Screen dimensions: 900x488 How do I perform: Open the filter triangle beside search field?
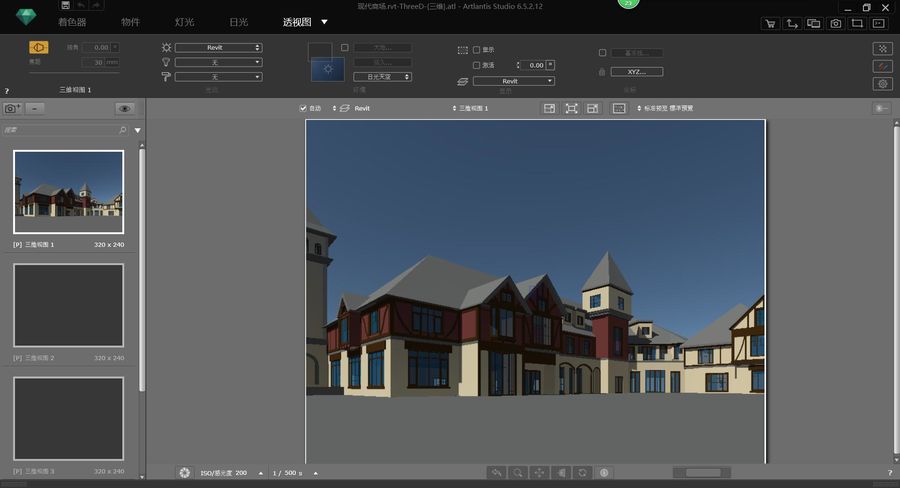(x=138, y=130)
